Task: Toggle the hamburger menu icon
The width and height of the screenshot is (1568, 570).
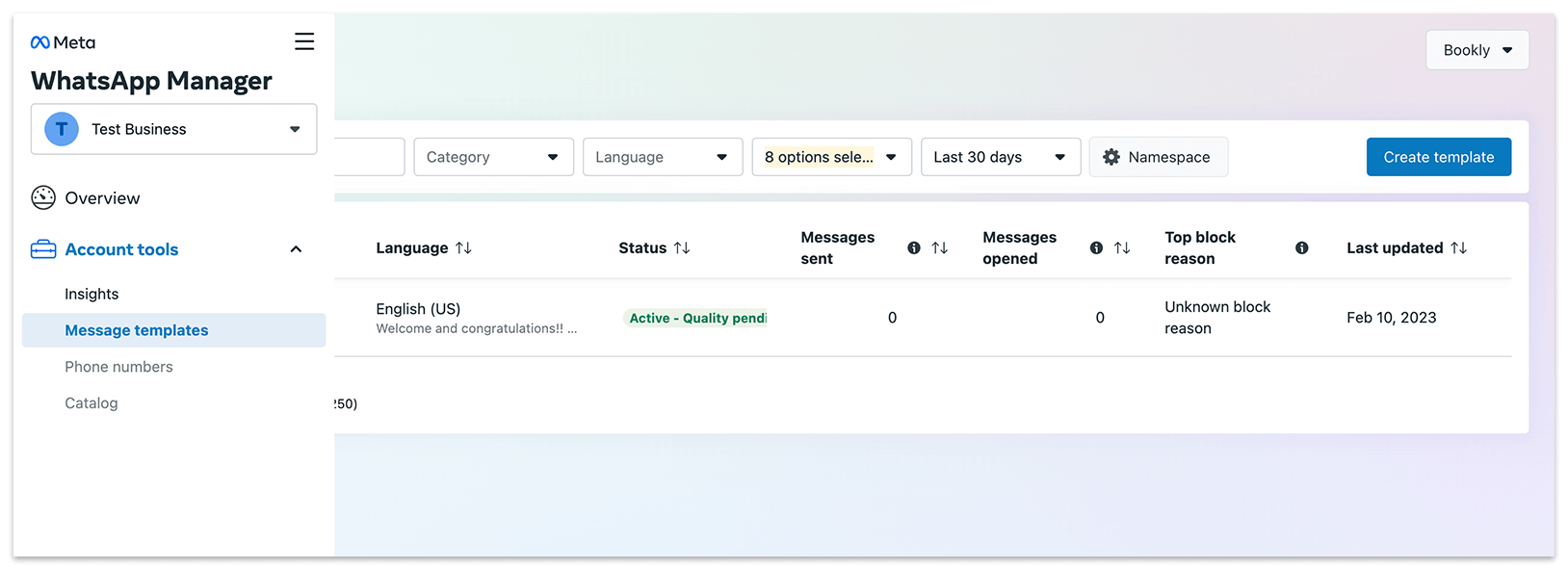Action: pyautogui.click(x=304, y=41)
